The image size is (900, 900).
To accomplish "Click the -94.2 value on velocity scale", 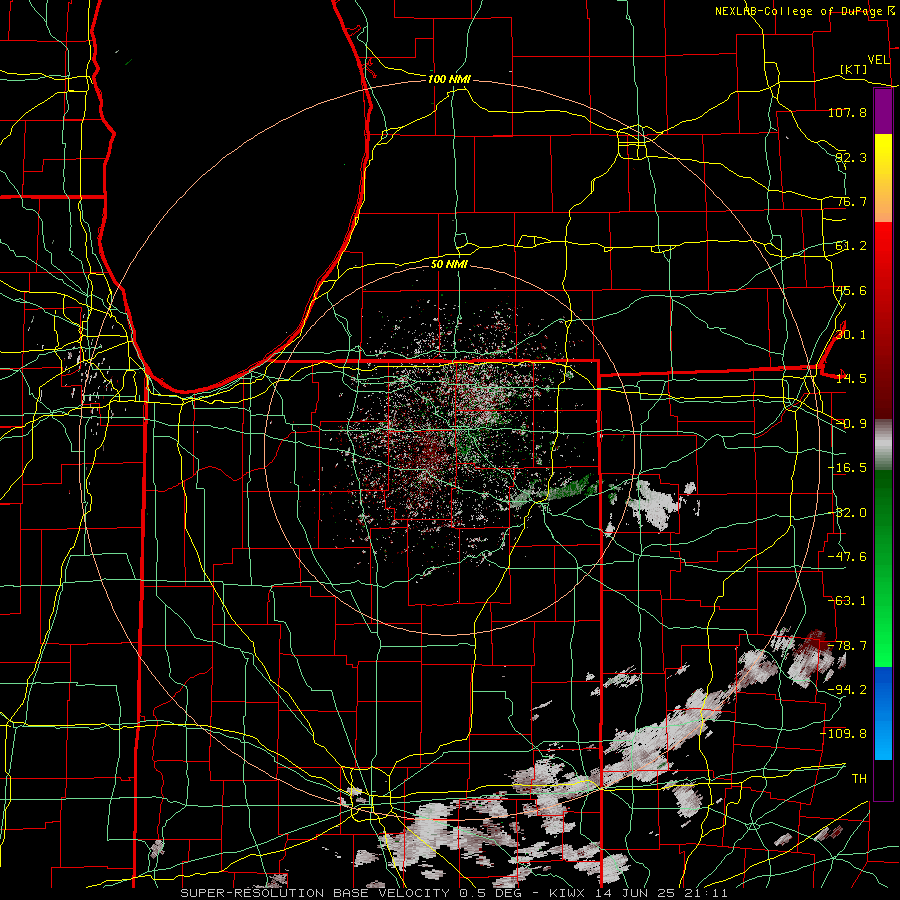I will (847, 690).
